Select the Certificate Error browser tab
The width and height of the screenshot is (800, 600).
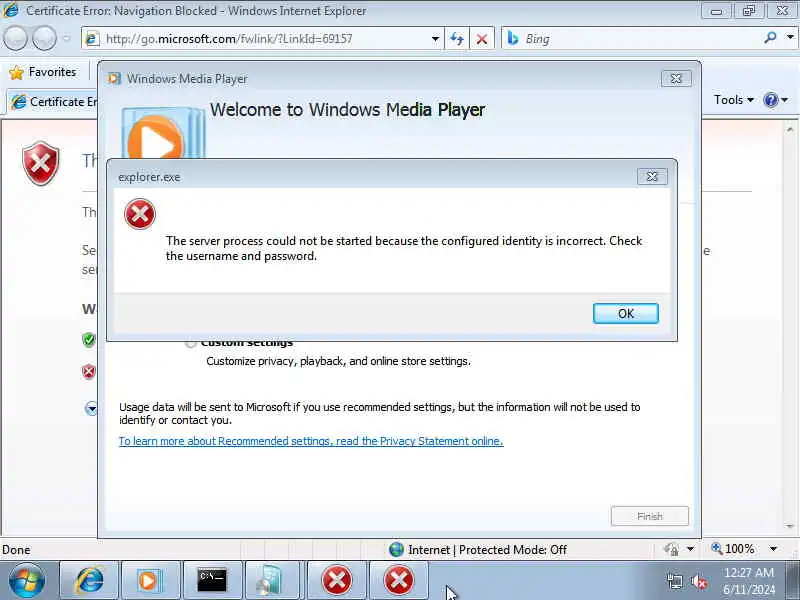(x=54, y=102)
